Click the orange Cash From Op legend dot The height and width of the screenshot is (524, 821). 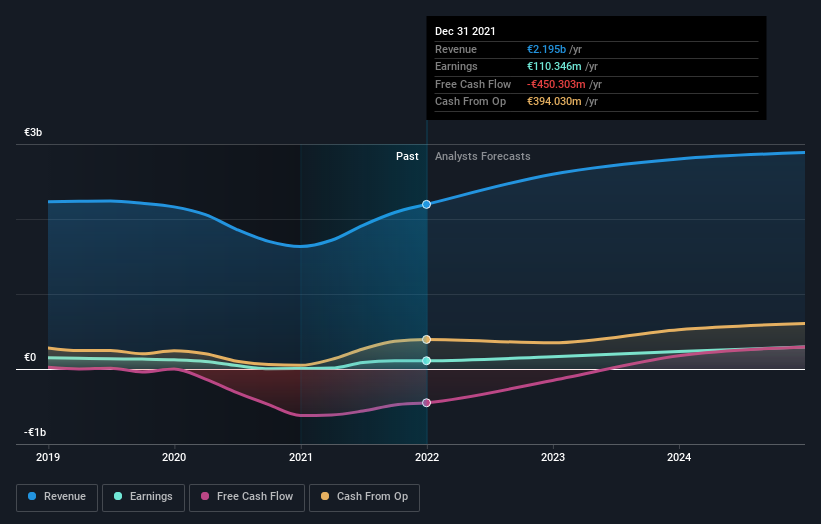[325, 496]
